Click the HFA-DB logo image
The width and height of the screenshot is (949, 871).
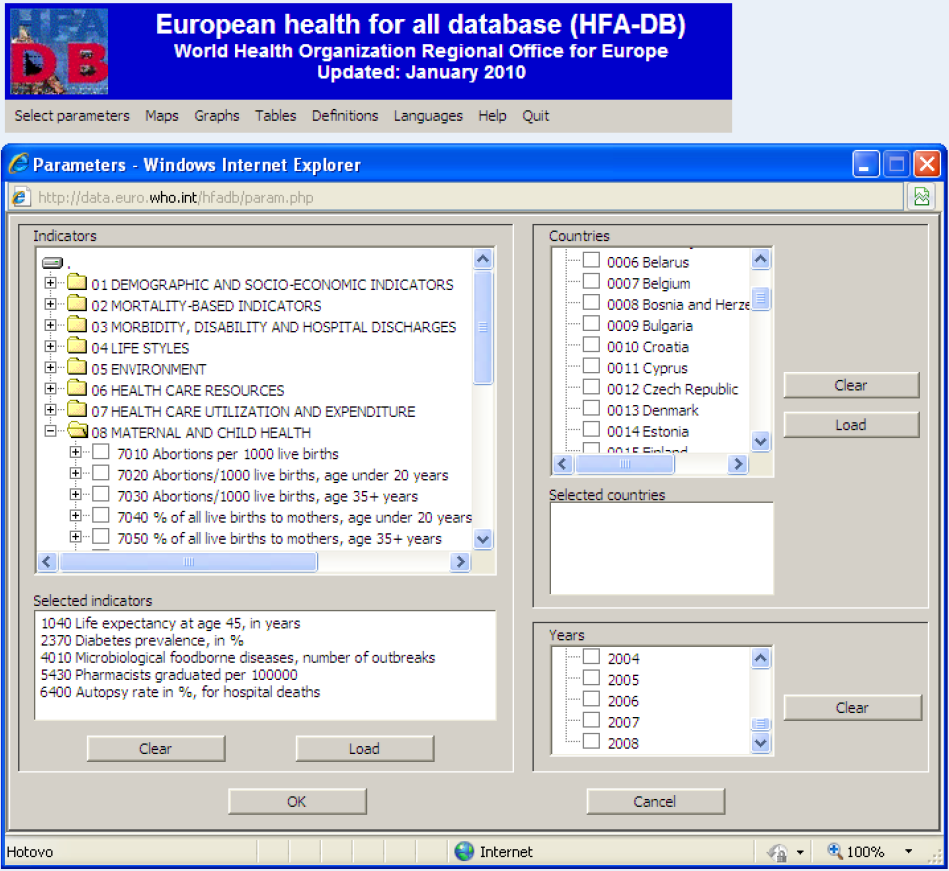(59, 51)
